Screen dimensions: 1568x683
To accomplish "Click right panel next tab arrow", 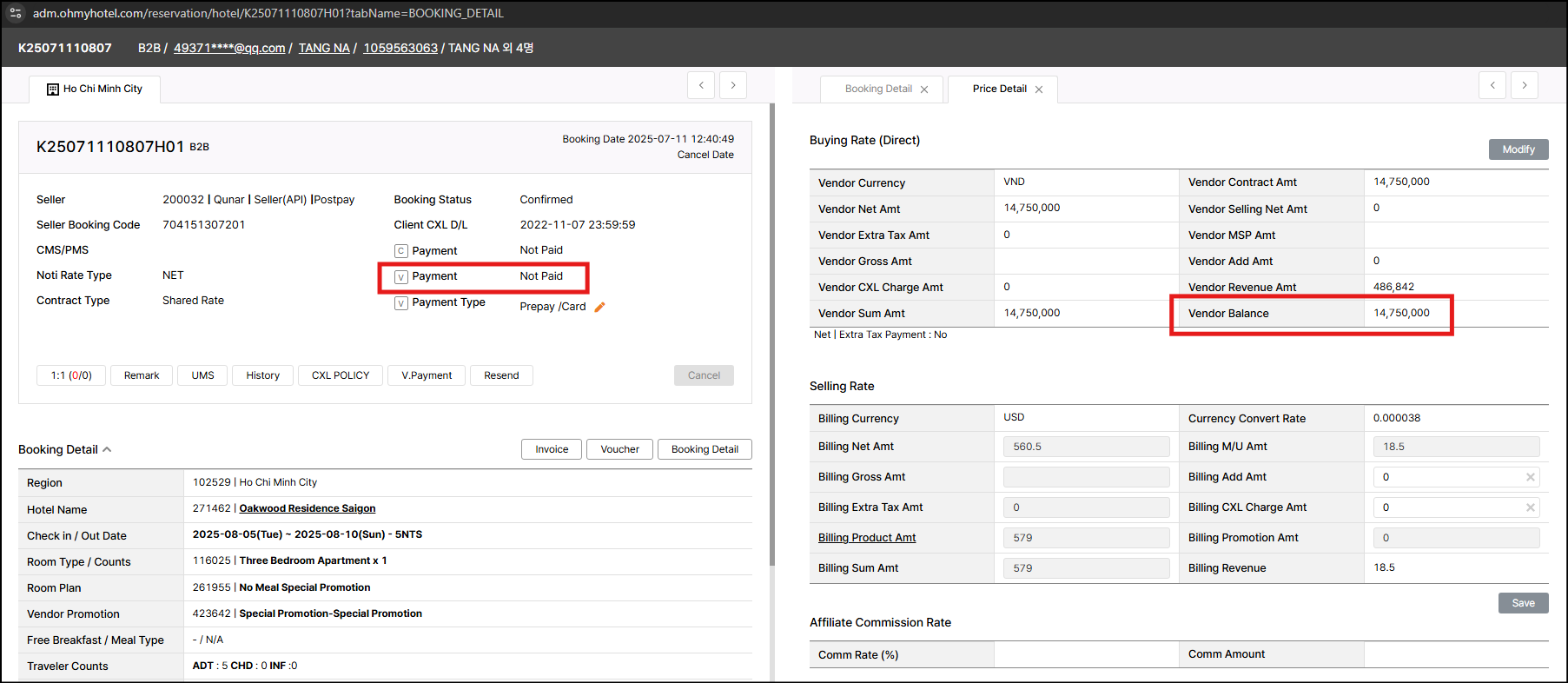I will pos(1524,85).
